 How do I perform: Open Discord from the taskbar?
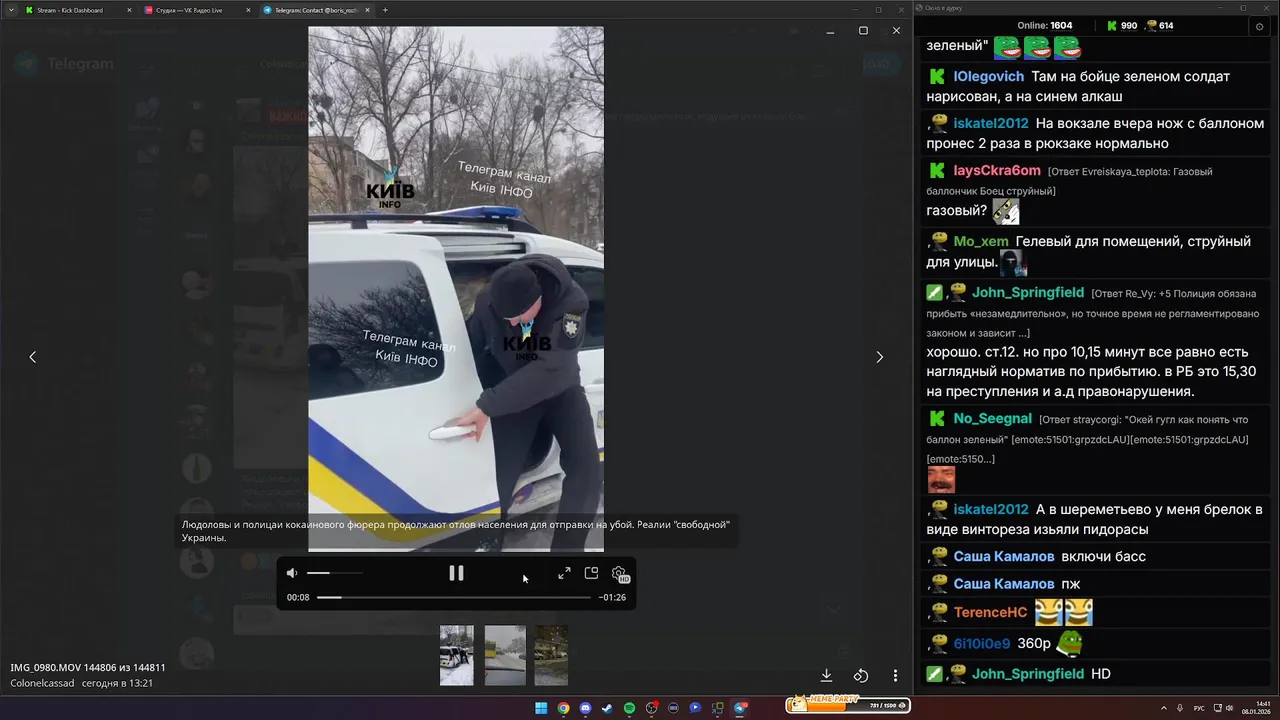point(585,708)
